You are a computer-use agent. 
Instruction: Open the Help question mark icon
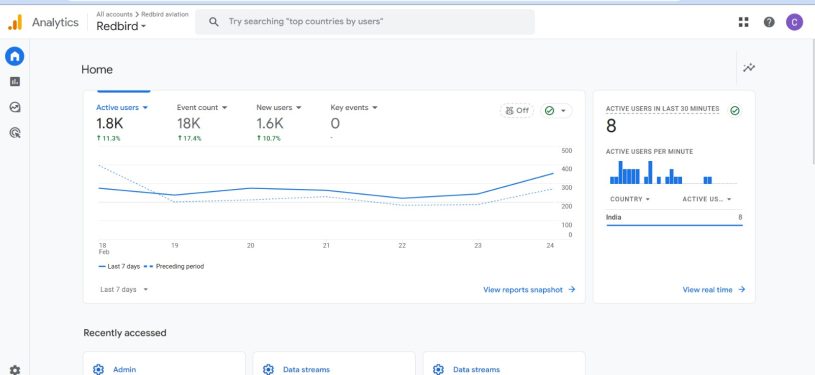coord(769,22)
